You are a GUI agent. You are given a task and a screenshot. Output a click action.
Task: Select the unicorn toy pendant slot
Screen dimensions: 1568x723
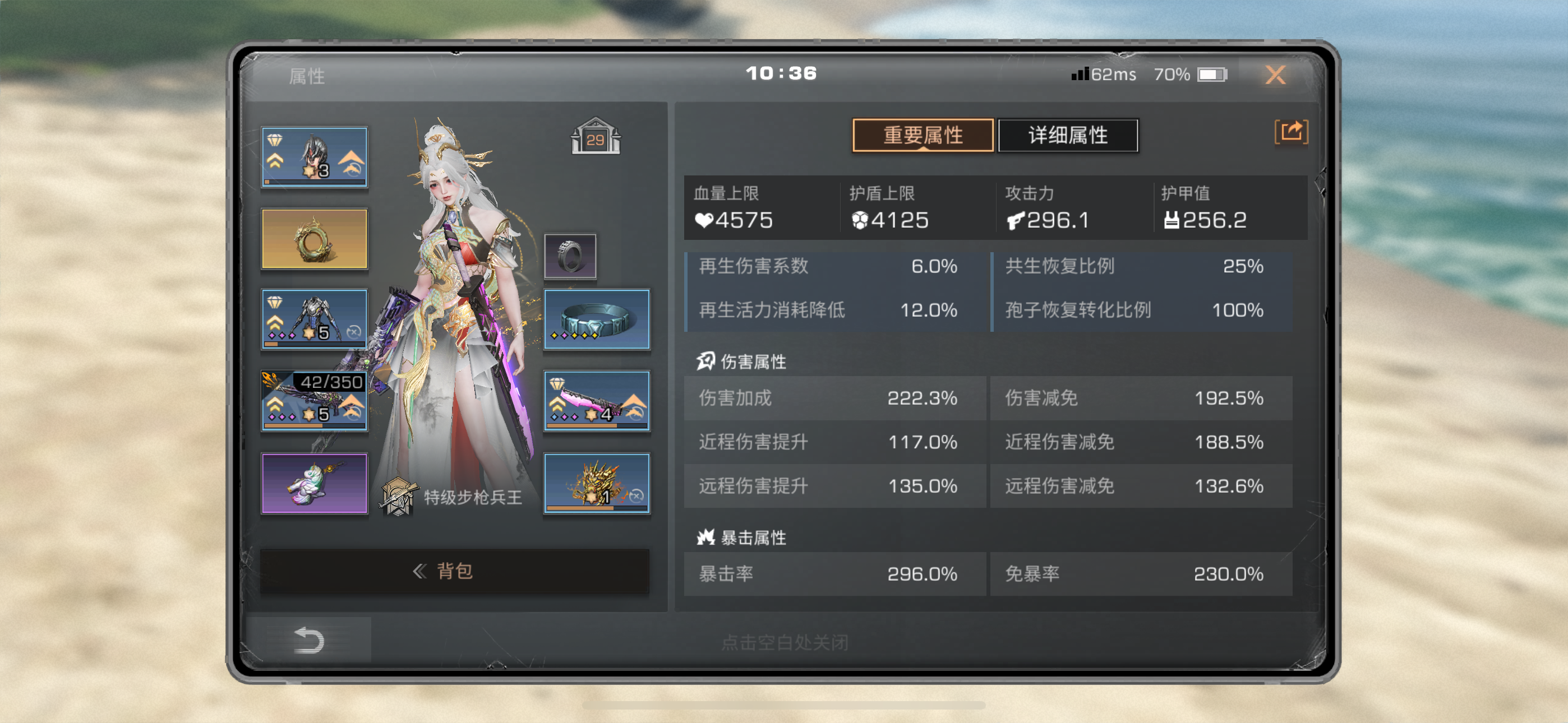(x=314, y=483)
